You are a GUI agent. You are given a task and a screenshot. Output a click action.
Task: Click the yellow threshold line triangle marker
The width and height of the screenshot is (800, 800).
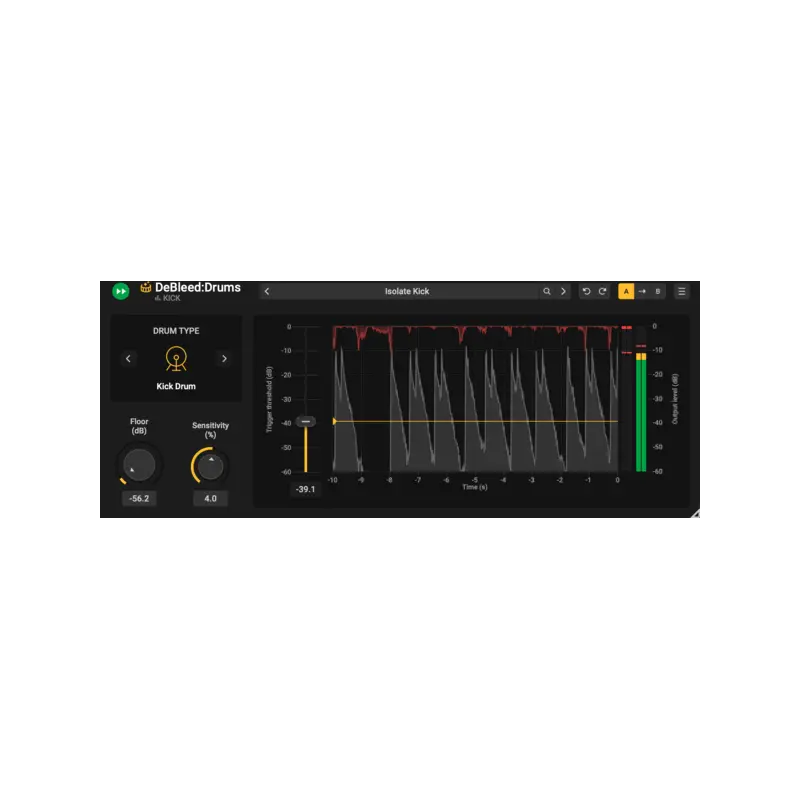[x=334, y=421]
